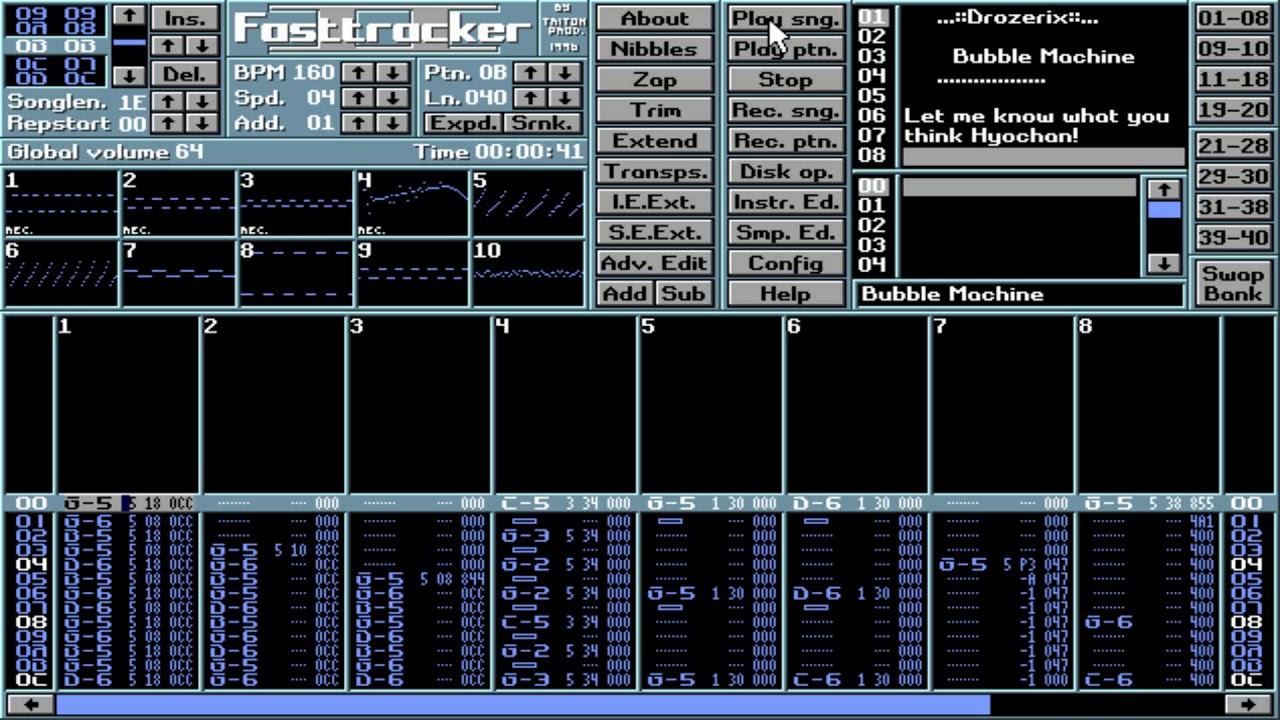
Task: Click the Del. button for song position
Action: click(185, 75)
